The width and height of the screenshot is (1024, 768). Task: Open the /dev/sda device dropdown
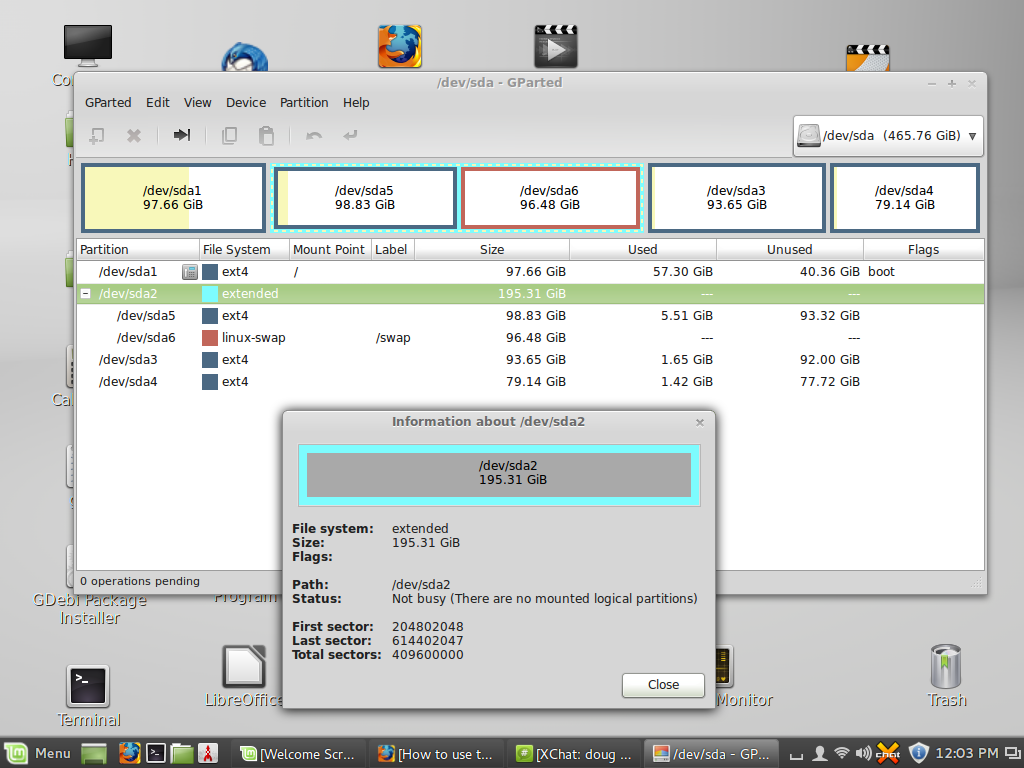point(888,136)
